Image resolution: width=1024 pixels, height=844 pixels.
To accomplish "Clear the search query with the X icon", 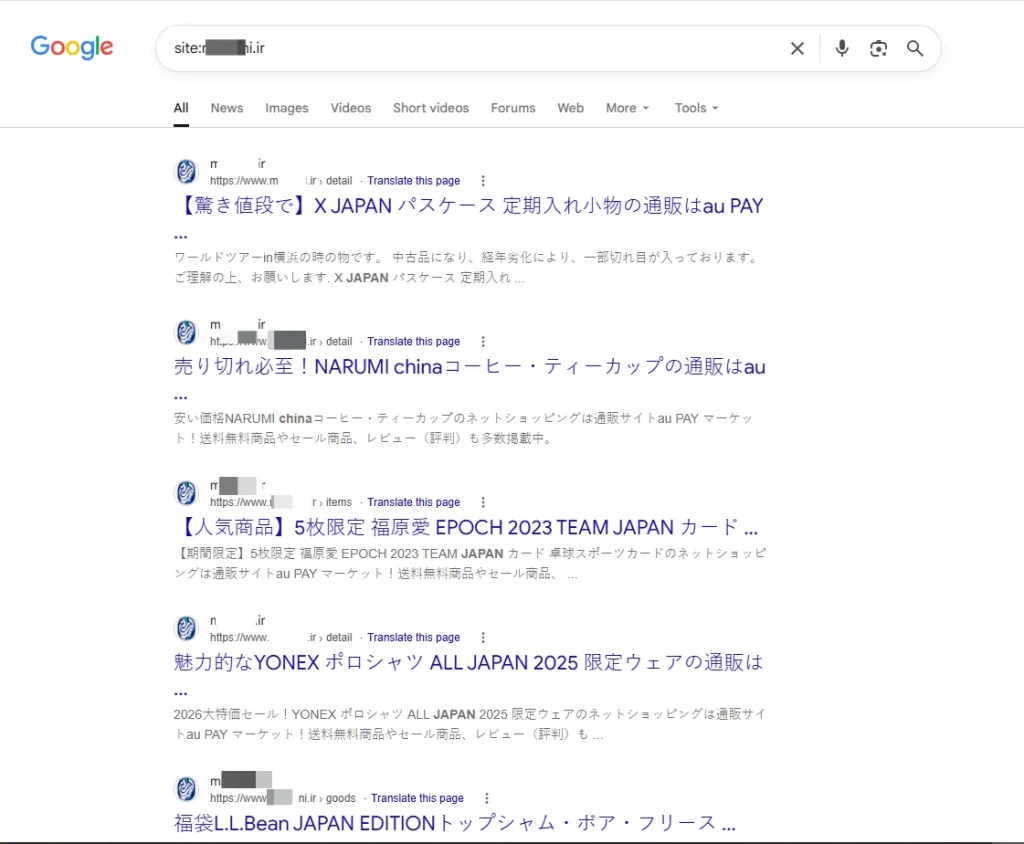I will [797, 48].
